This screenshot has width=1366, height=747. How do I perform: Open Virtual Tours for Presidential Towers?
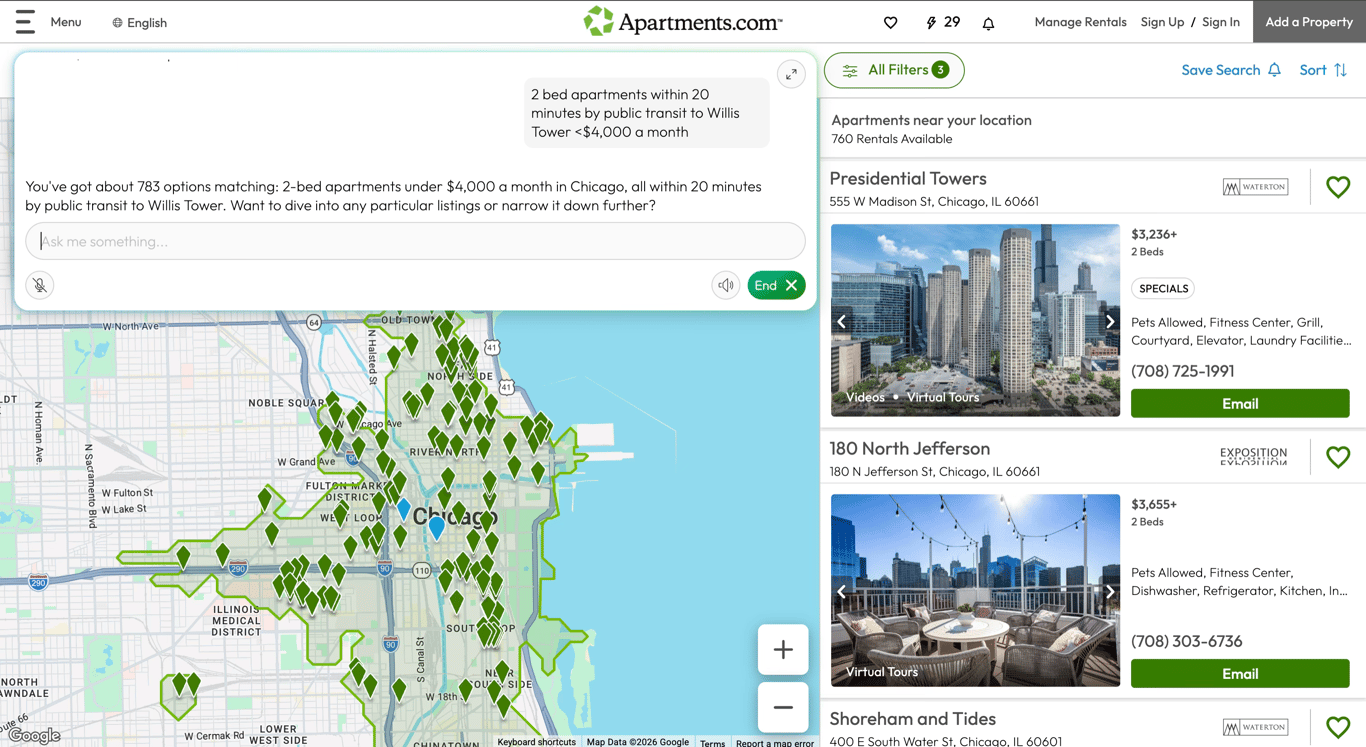tap(943, 397)
